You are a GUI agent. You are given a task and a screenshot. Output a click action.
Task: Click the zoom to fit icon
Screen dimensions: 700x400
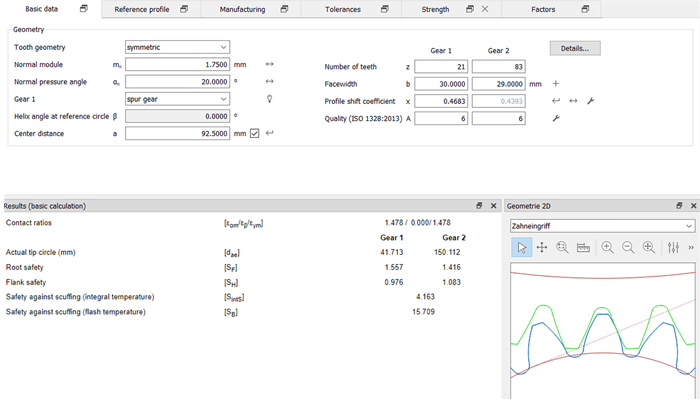(x=649, y=247)
